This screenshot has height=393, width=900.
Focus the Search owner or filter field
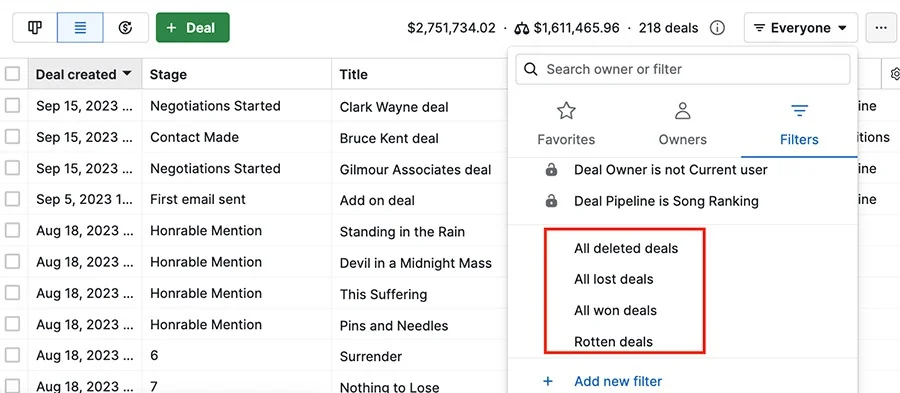682,69
